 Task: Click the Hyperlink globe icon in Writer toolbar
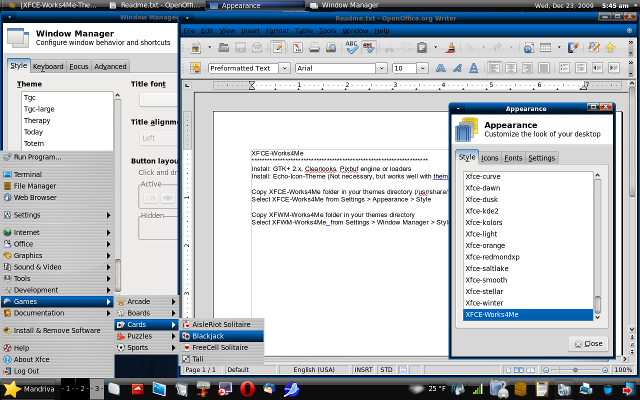point(529,48)
